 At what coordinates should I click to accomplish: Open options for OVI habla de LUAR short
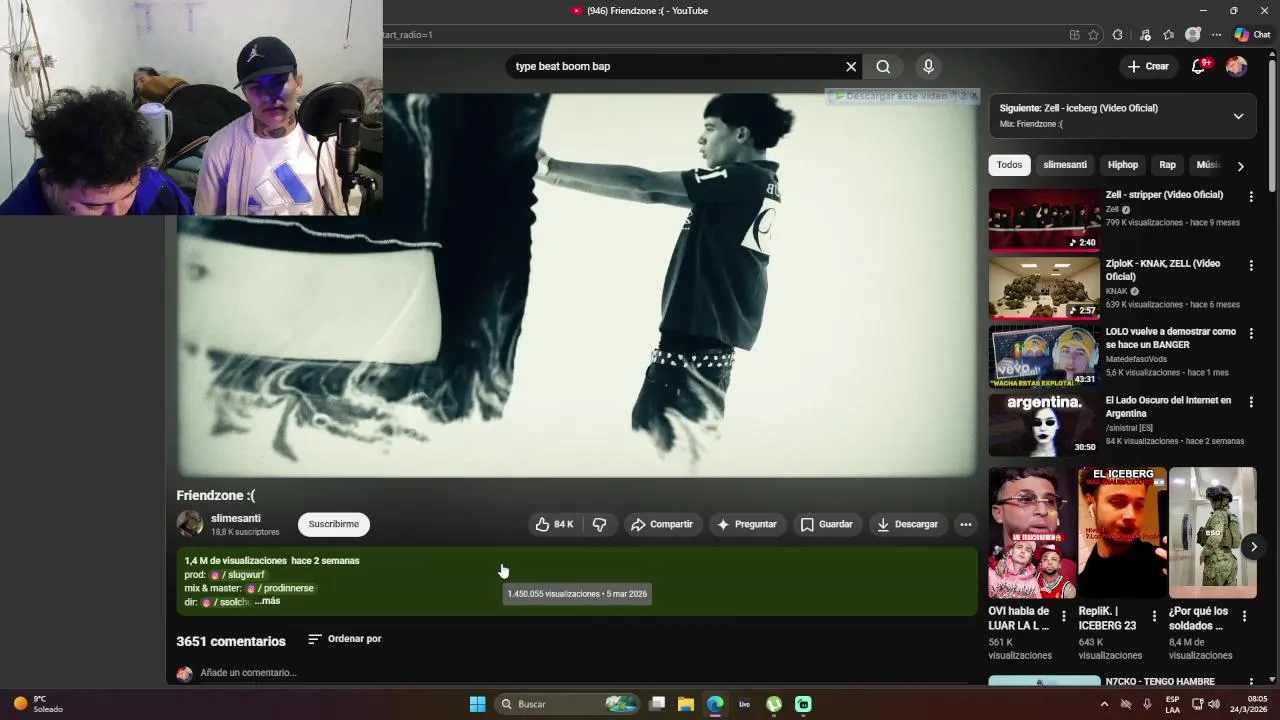[1064, 616]
